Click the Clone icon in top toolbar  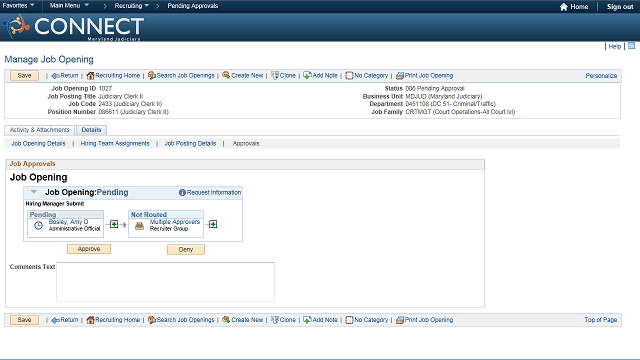[275, 76]
